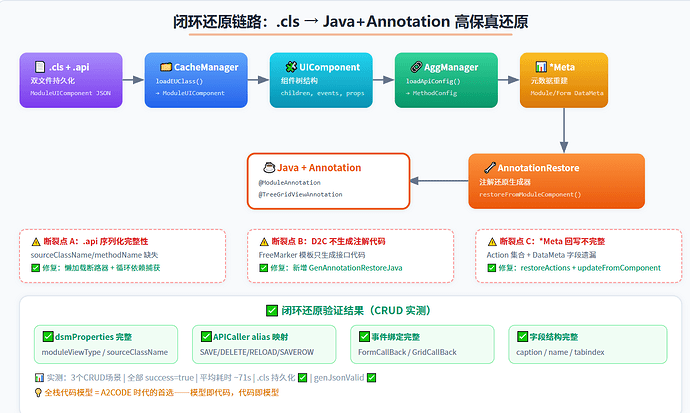Click the text sourceClassName/methodName 缺失
690x413 pixels.
click(94, 255)
